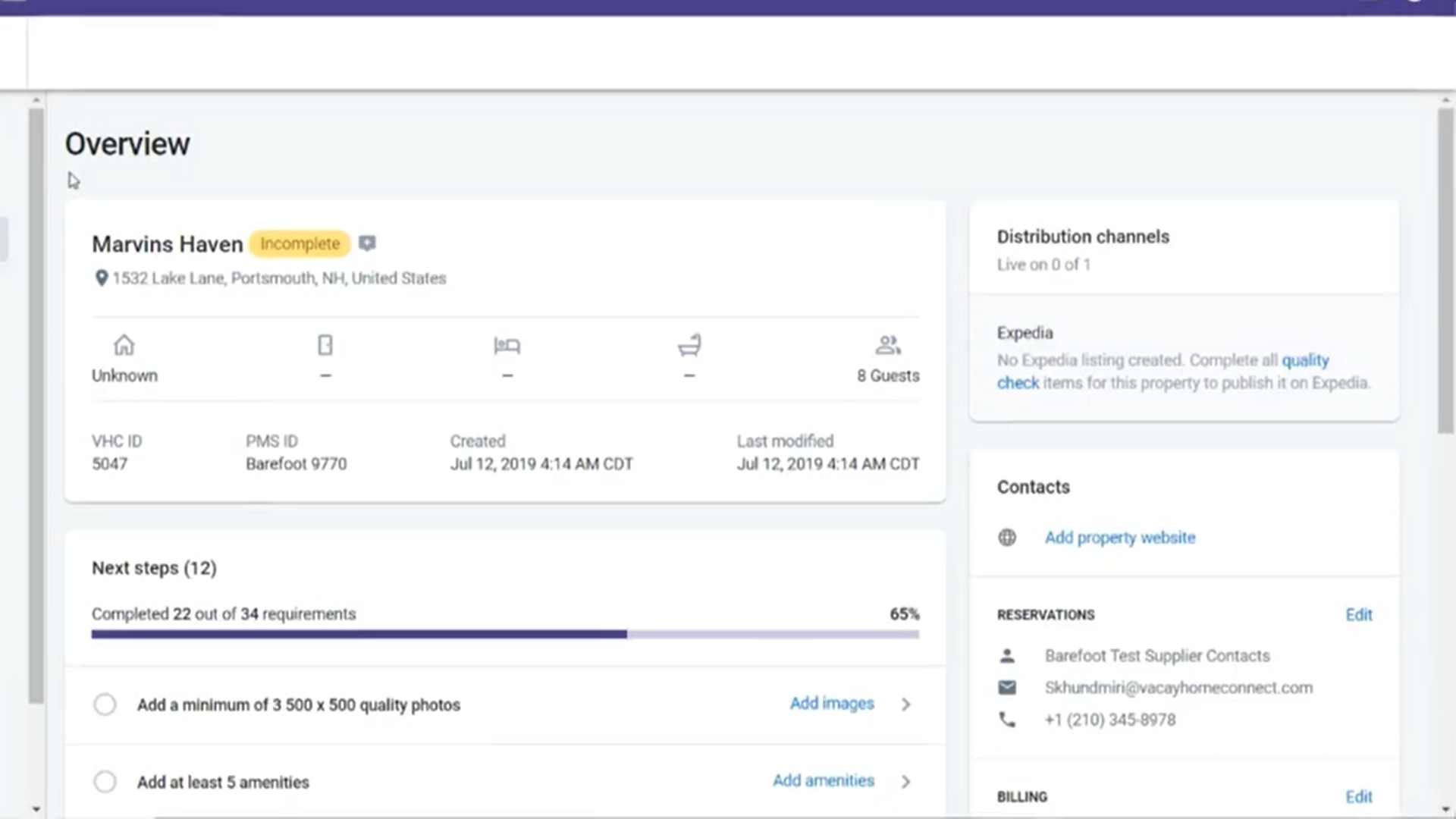The height and width of the screenshot is (819, 1456).
Task: Click the bathtub icon in the property details
Action: (x=689, y=345)
